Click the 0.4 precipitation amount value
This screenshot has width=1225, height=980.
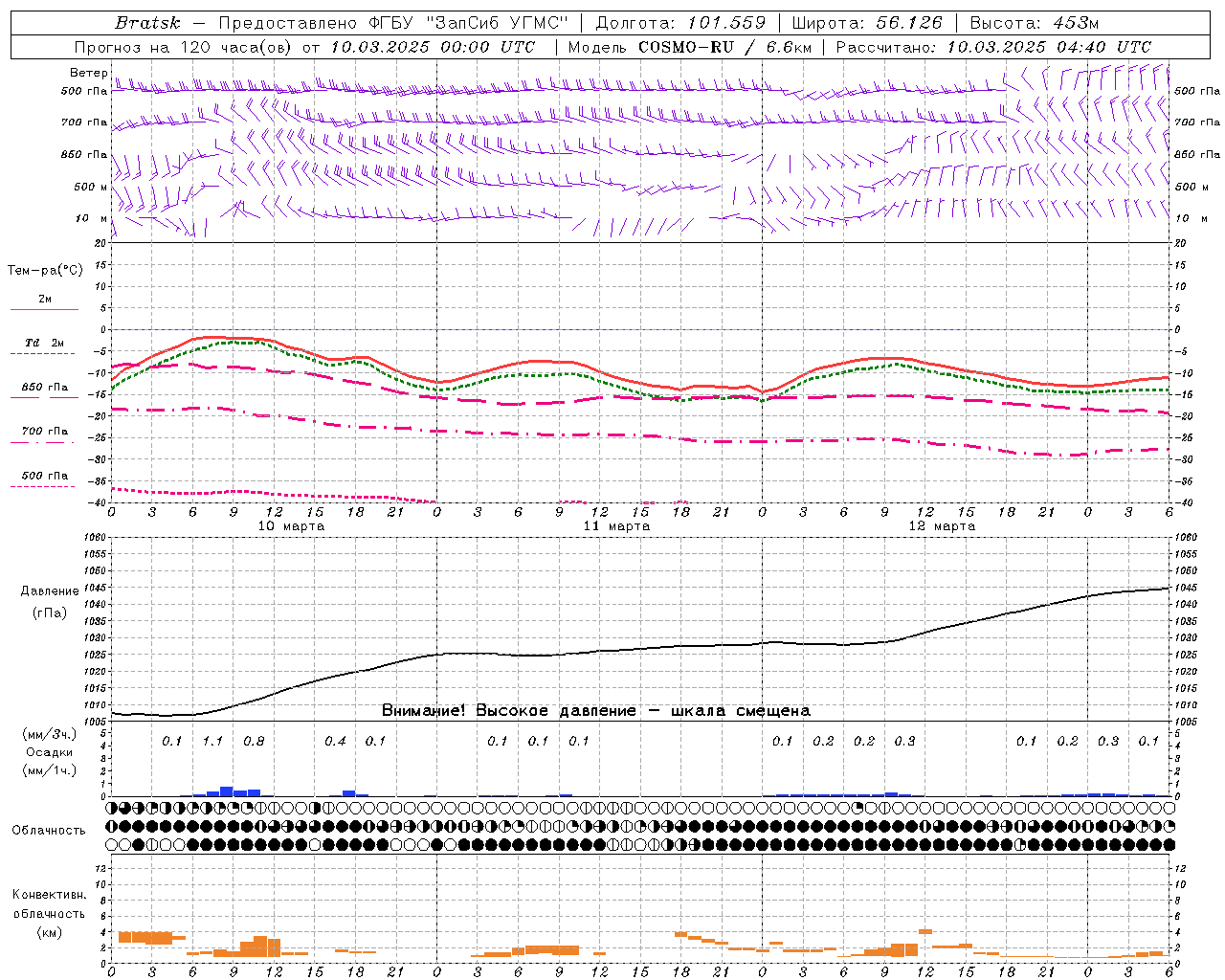click(335, 742)
